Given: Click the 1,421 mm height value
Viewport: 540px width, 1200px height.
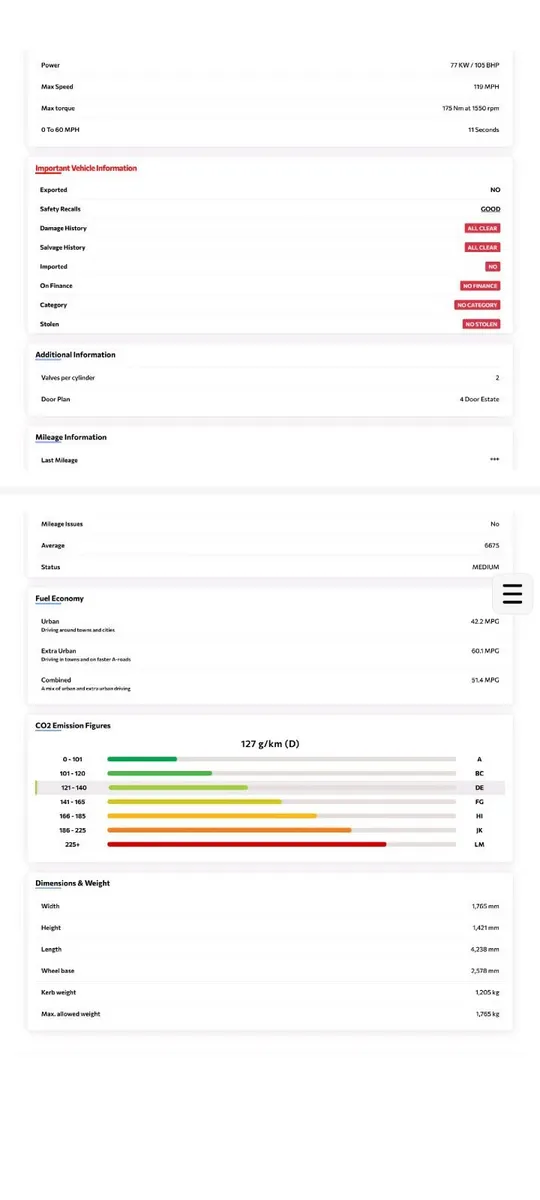Looking at the screenshot, I should click(486, 928).
